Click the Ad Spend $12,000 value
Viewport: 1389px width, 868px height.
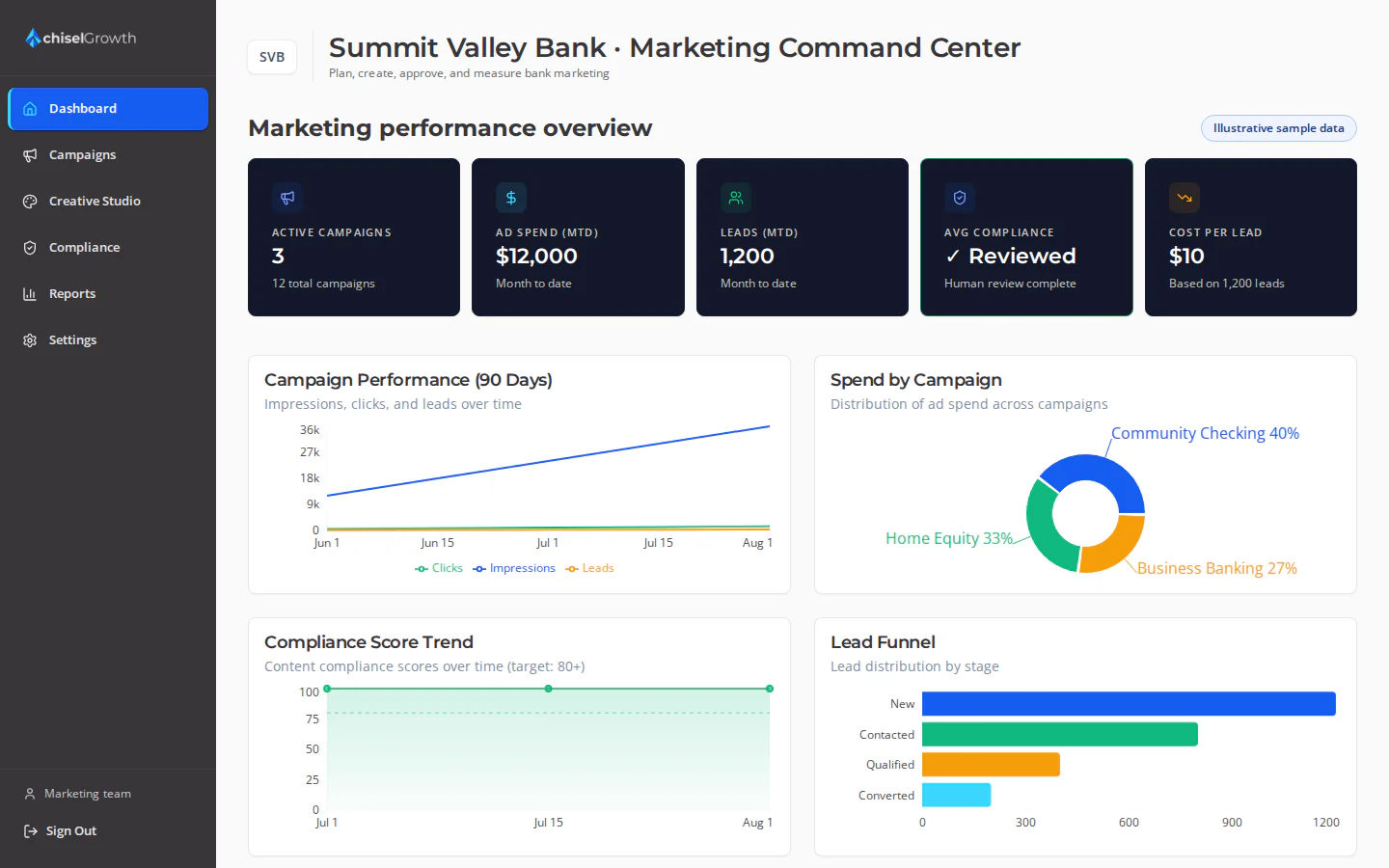point(536,256)
